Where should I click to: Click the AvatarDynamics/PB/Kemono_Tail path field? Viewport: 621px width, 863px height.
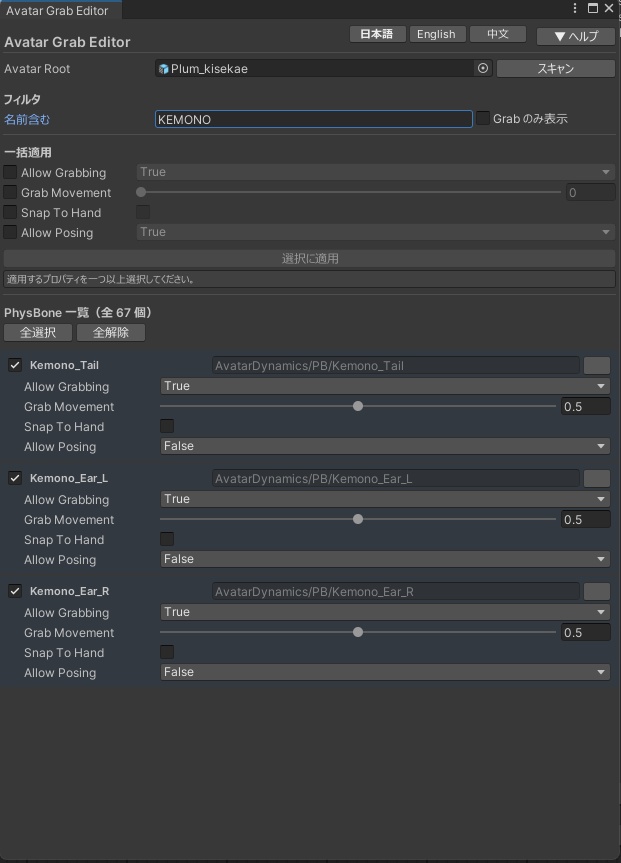click(x=396, y=365)
